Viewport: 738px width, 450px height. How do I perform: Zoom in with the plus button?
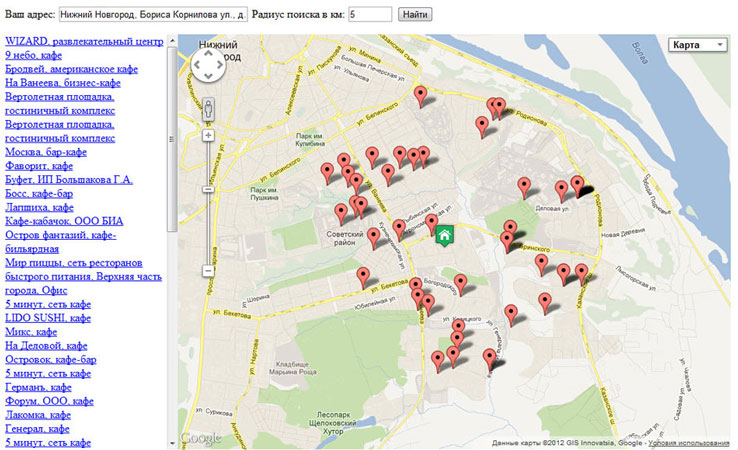pyautogui.click(x=208, y=136)
